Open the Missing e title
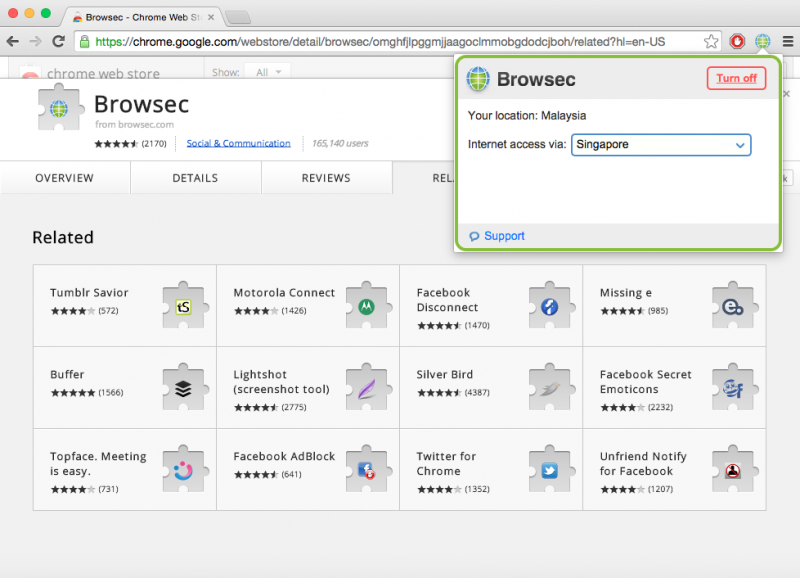 [x=626, y=292]
